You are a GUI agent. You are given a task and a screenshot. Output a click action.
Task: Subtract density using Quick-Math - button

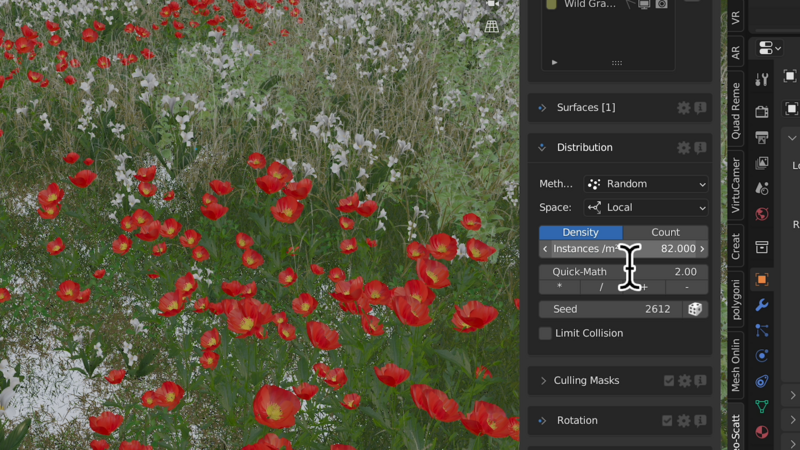point(687,287)
